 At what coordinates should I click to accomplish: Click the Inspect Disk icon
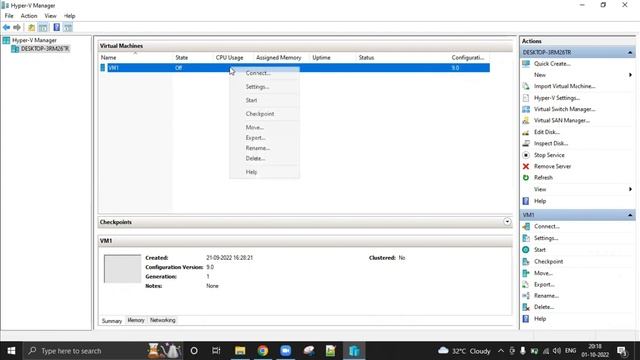coord(526,143)
